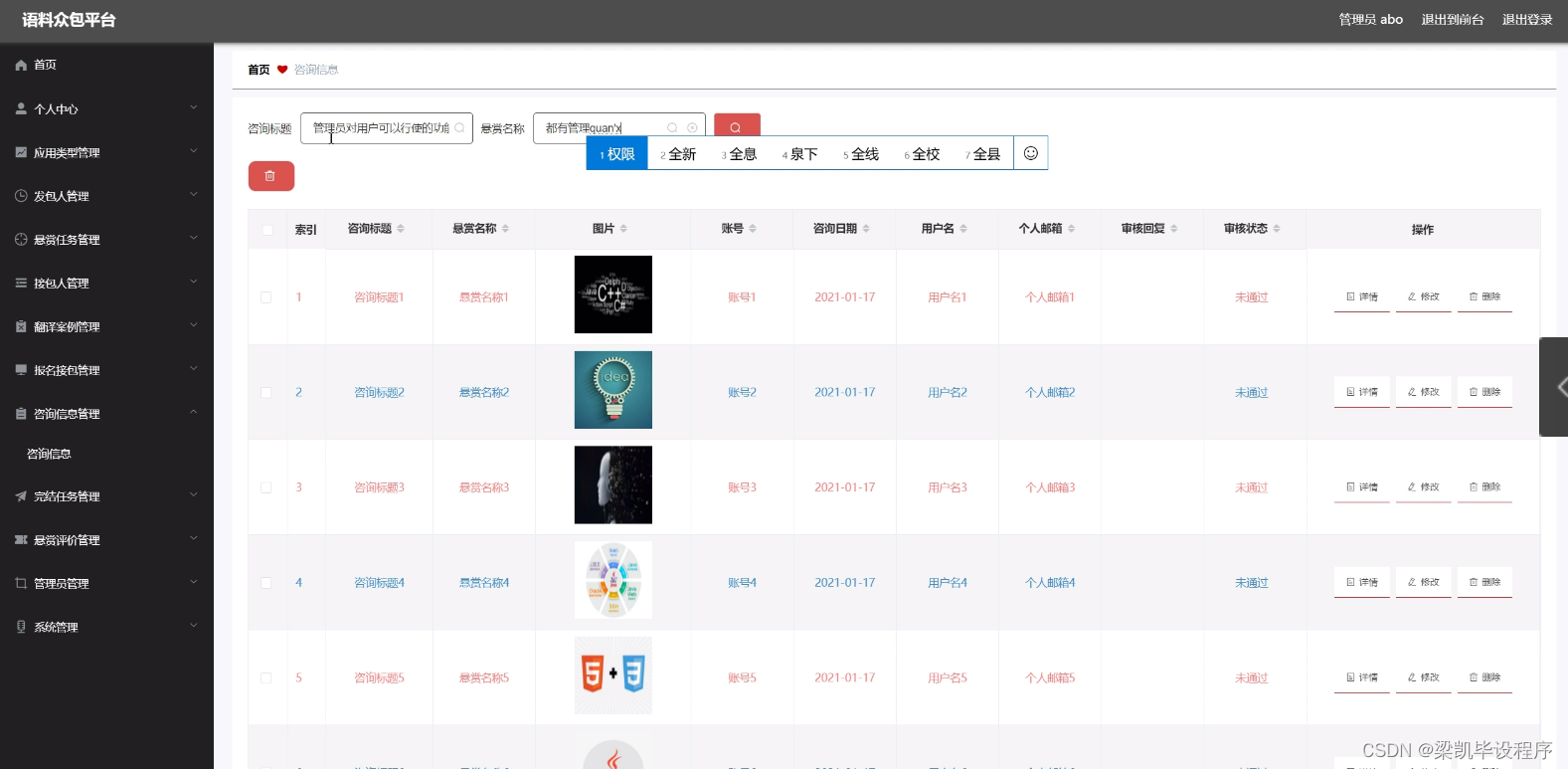
Task: Check the row 2 checkbox
Action: 265,393
